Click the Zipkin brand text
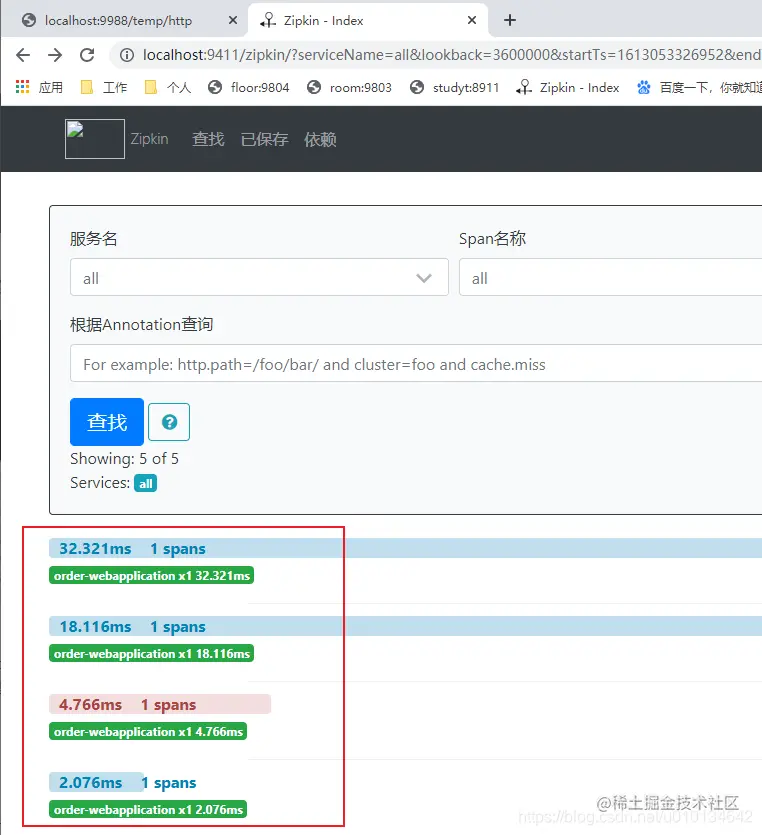 point(150,139)
